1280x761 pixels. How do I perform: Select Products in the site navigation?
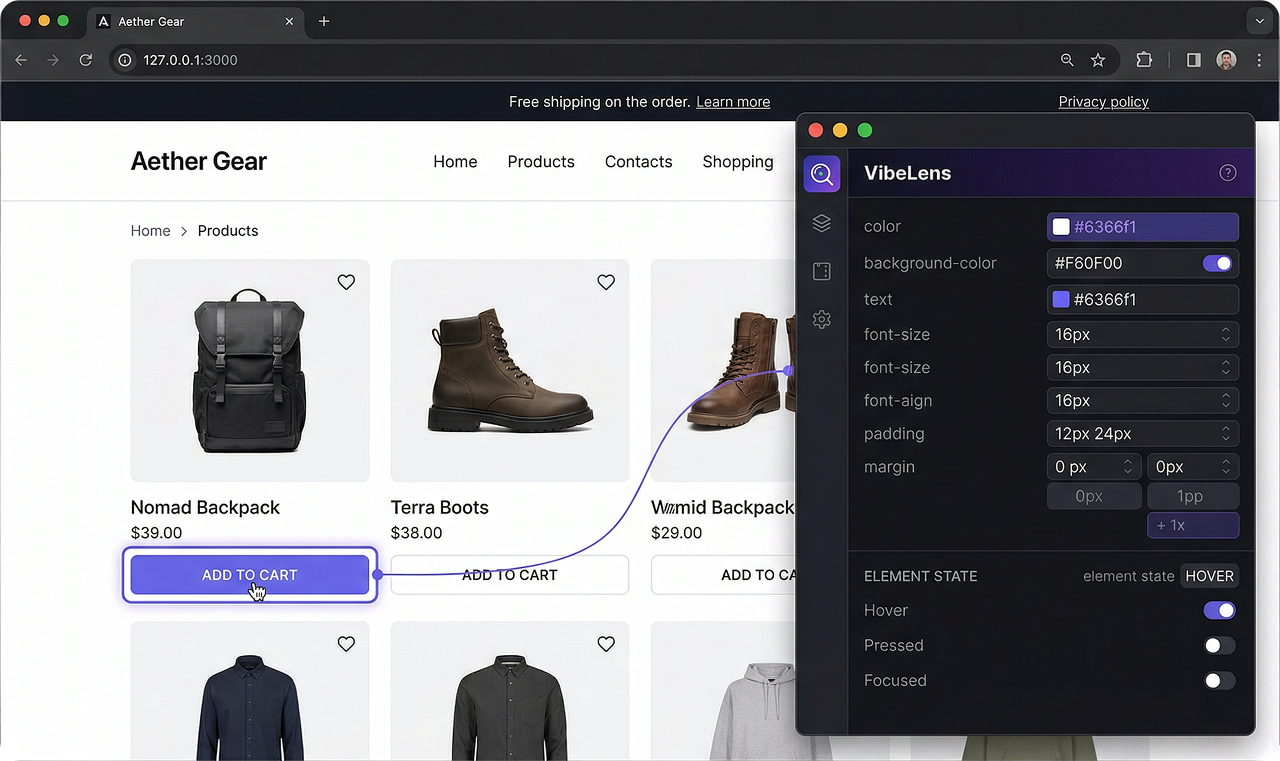coord(540,161)
